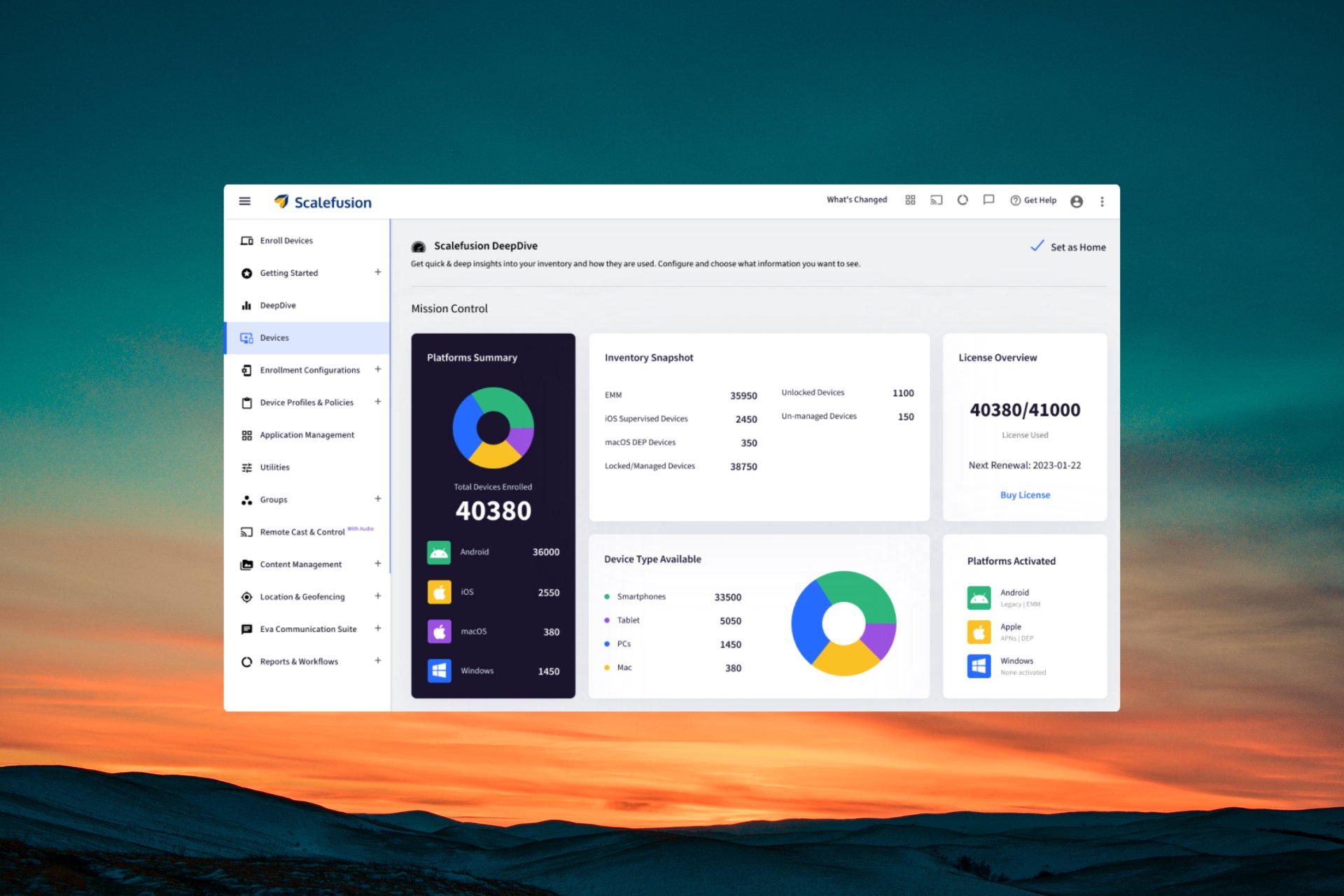The height and width of the screenshot is (896, 1344).
Task: Click Apple icon in Platforms Activated
Action: pos(979,632)
